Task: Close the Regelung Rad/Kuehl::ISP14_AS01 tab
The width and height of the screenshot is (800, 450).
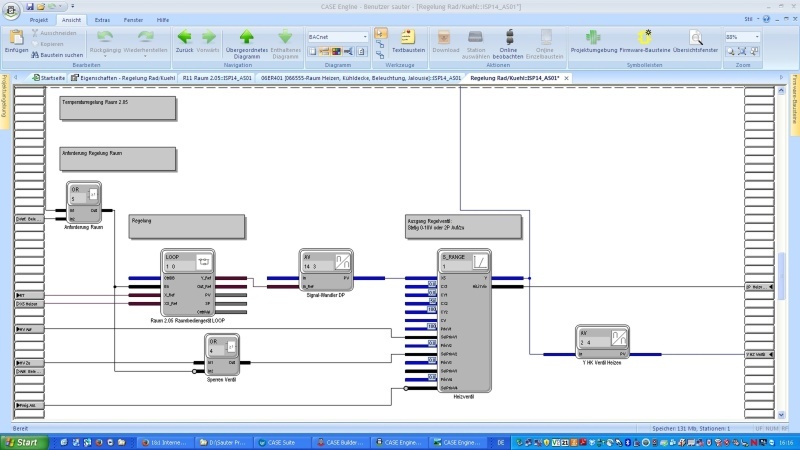Action: tap(566, 78)
